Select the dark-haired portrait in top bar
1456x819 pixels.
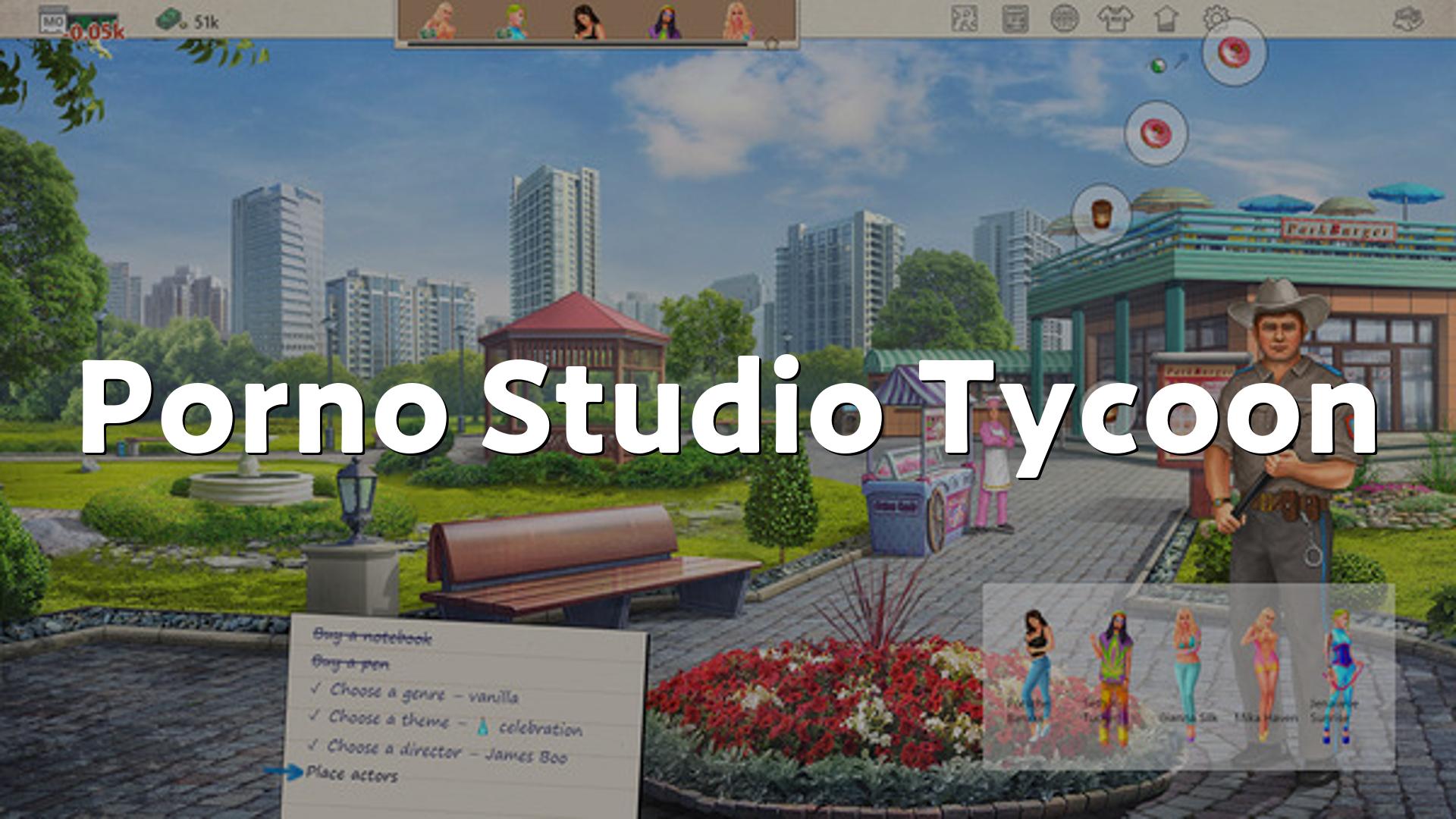coord(589,21)
